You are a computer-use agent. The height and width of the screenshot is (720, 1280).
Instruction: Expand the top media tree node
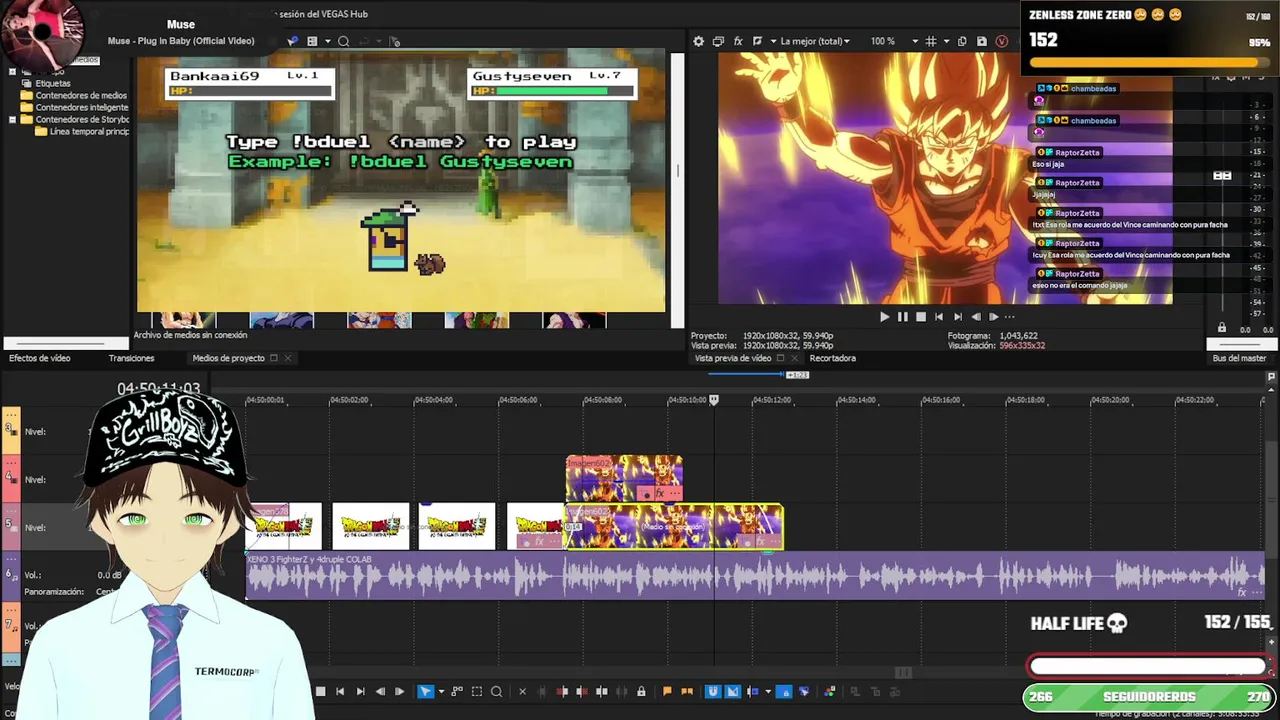coord(12,71)
